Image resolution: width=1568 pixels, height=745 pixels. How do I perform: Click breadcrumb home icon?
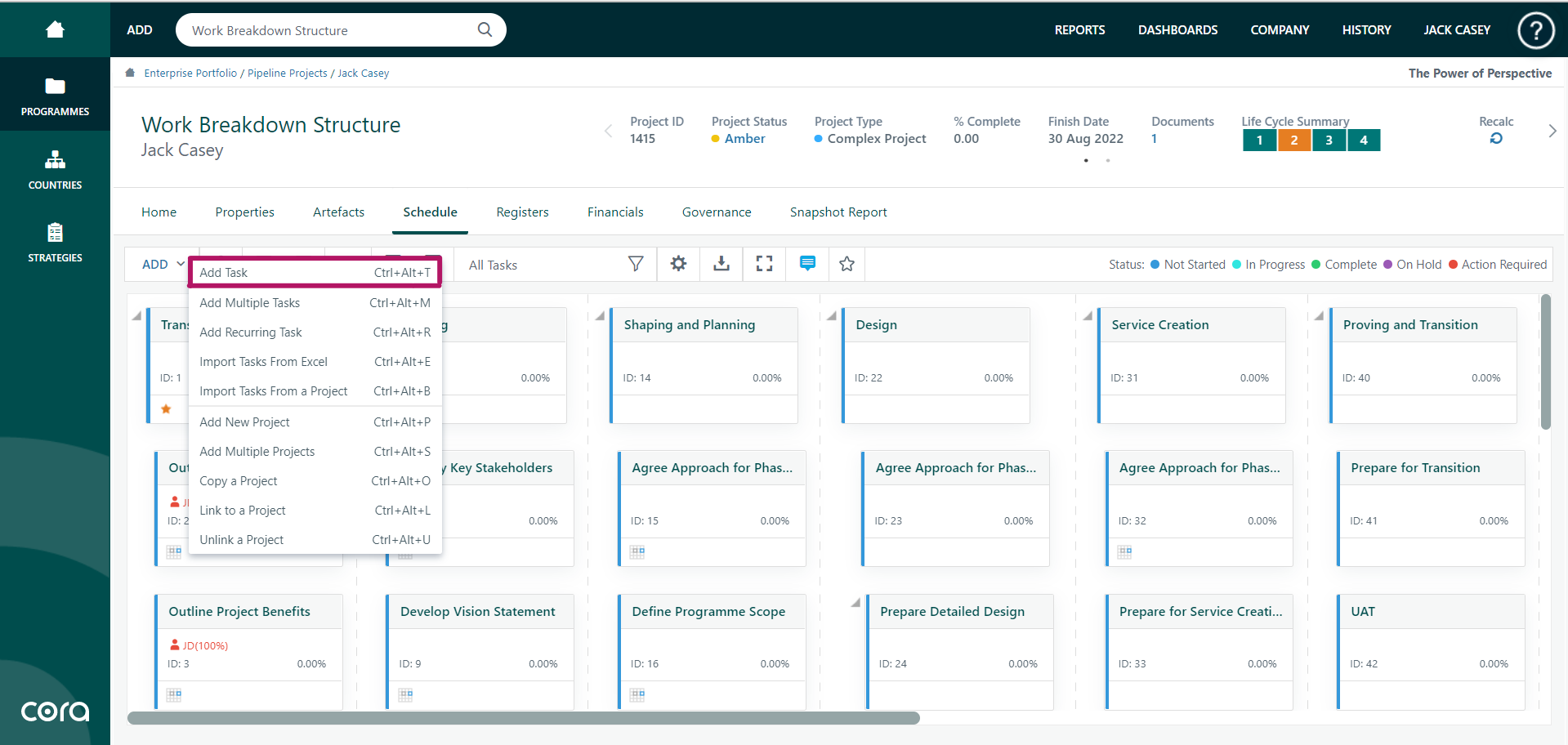click(x=130, y=73)
